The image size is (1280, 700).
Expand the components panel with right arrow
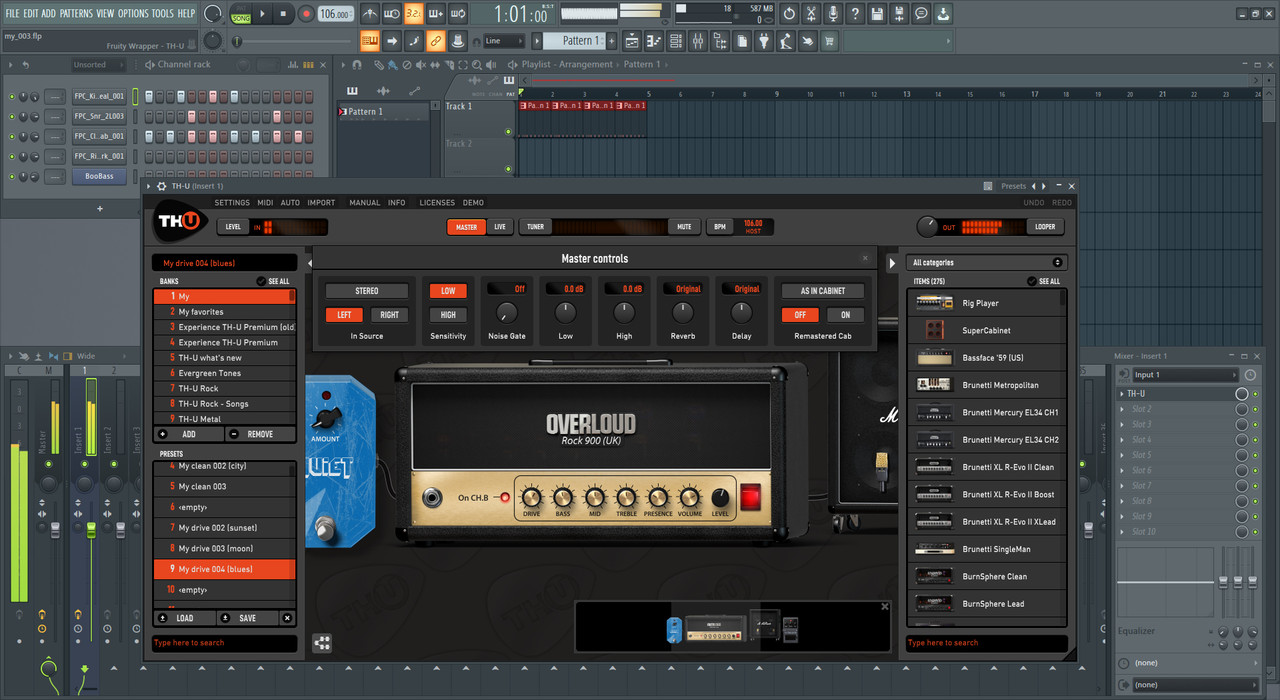click(892, 263)
